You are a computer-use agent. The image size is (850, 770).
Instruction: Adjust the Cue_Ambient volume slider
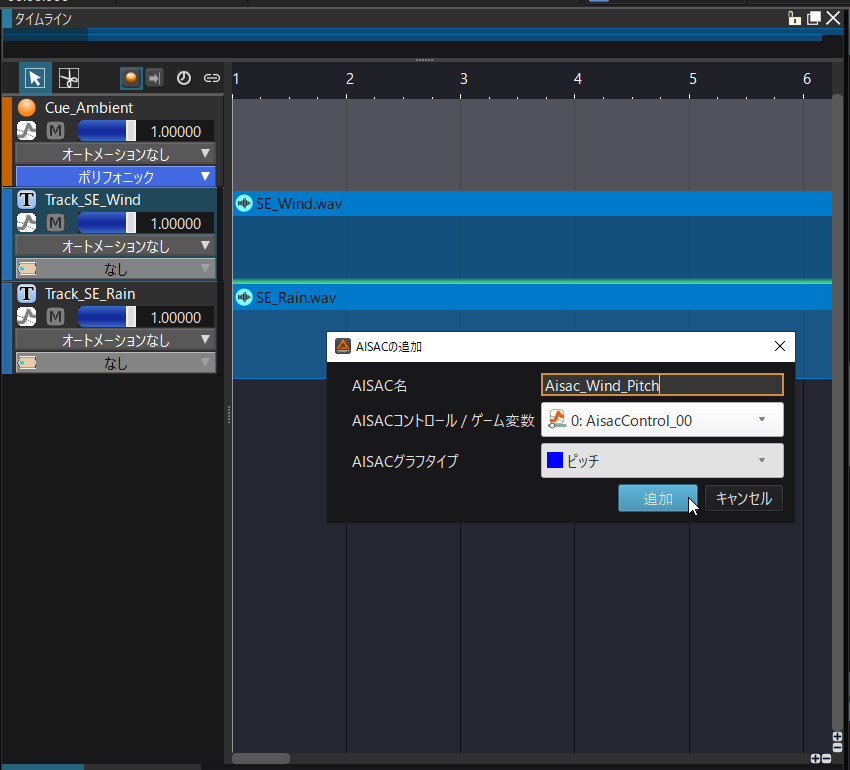click(x=107, y=131)
